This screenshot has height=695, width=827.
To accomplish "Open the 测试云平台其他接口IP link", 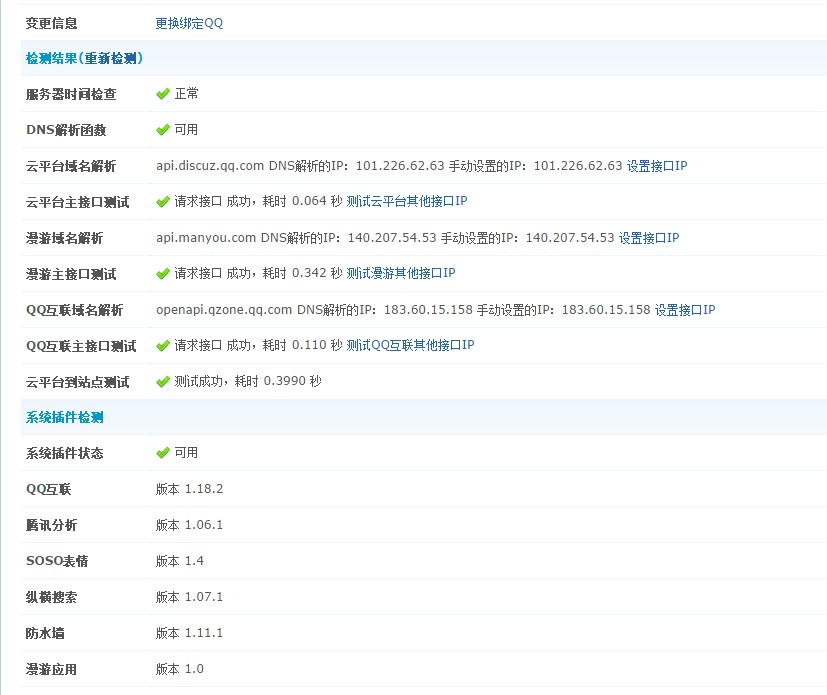I will (407, 201).
